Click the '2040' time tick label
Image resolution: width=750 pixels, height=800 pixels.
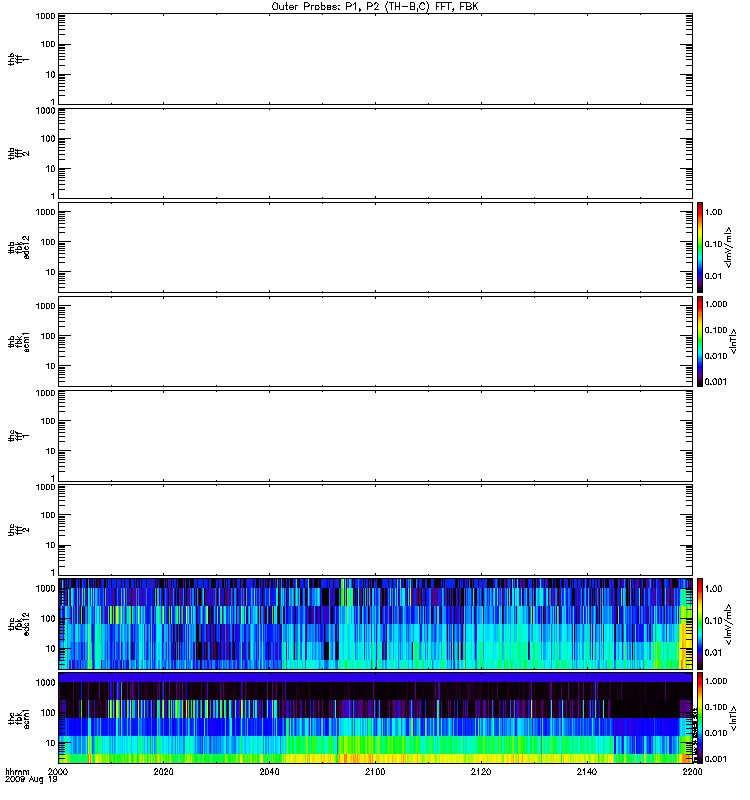[x=269, y=771]
